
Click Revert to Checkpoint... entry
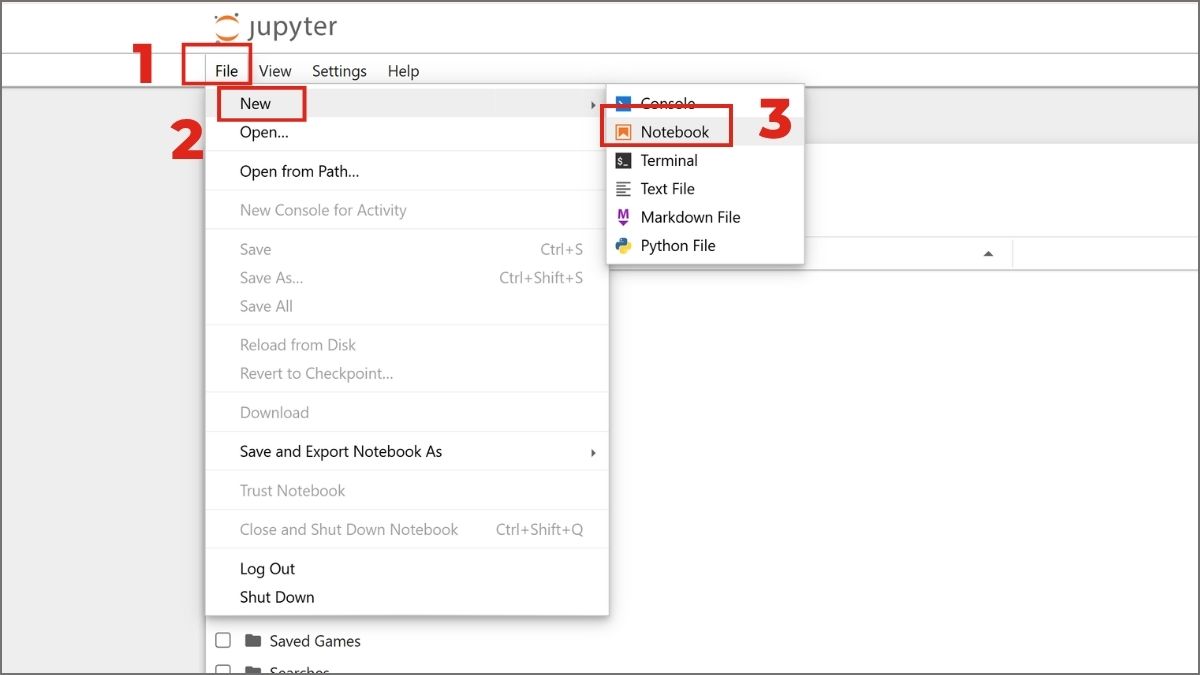tap(407, 373)
